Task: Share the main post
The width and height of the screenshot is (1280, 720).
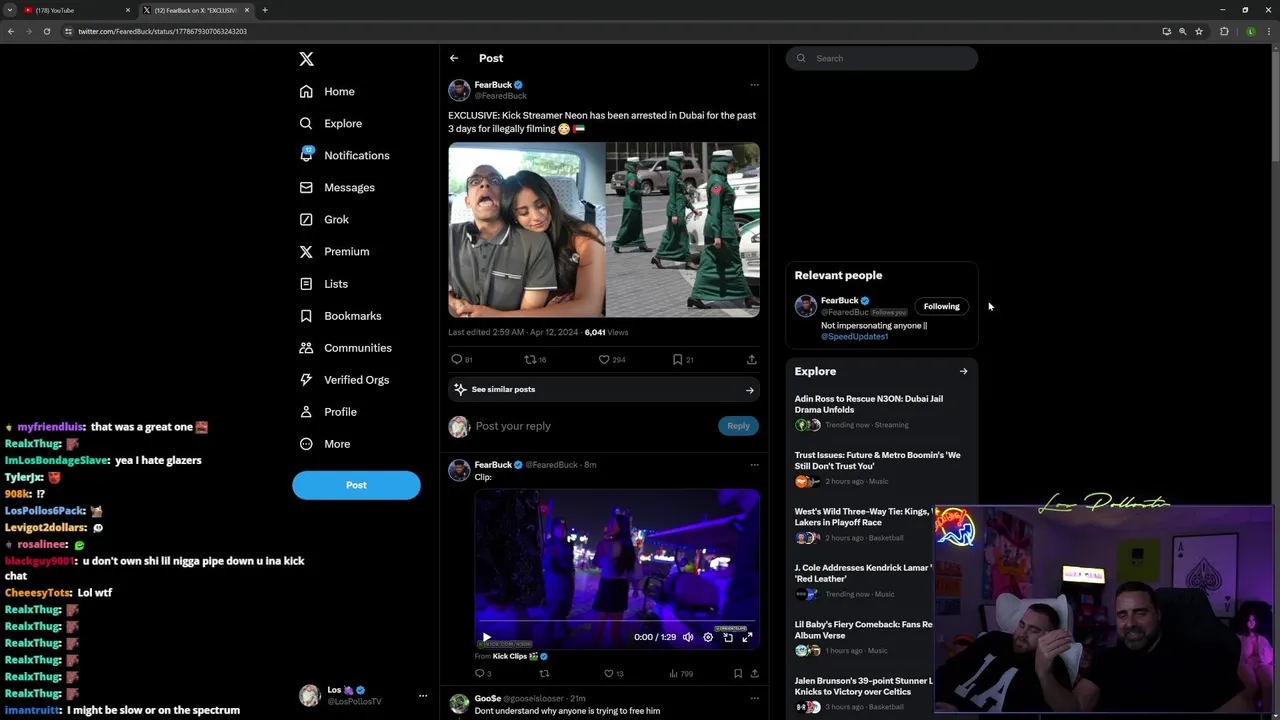Action: point(752,359)
